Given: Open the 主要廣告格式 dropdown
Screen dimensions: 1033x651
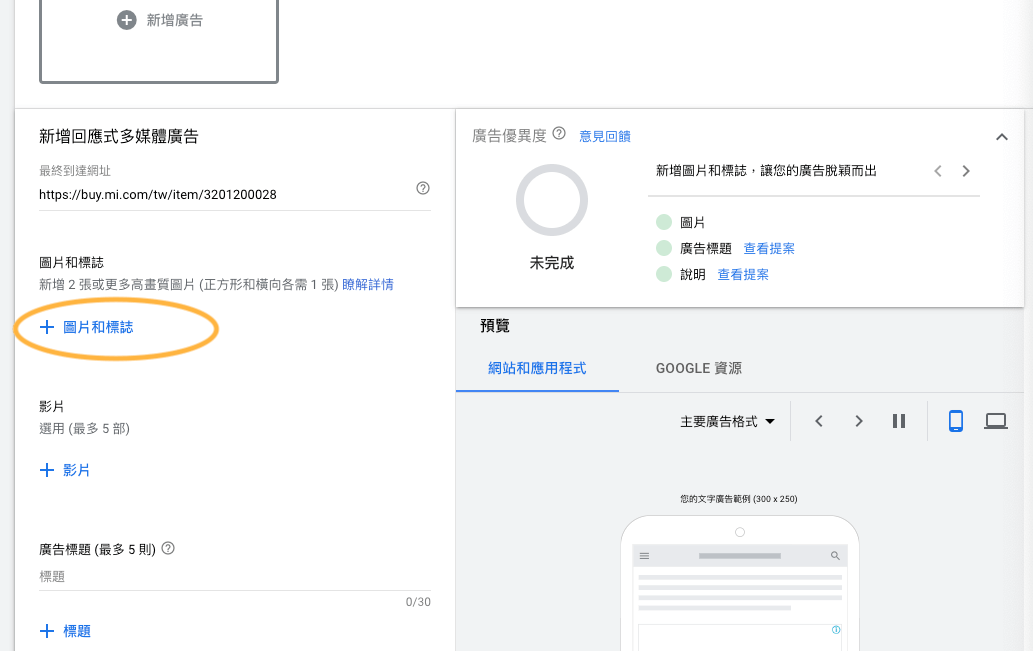Looking at the screenshot, I should [727, 422].
